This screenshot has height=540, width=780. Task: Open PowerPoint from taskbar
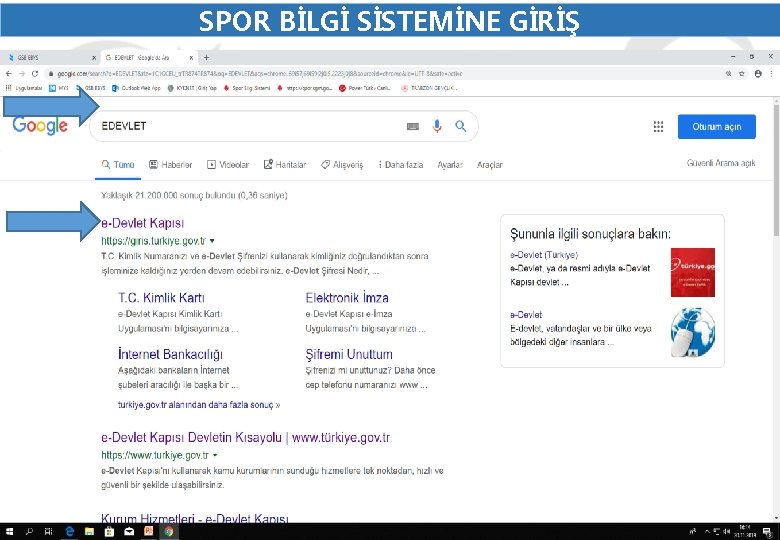coord(149,531)
